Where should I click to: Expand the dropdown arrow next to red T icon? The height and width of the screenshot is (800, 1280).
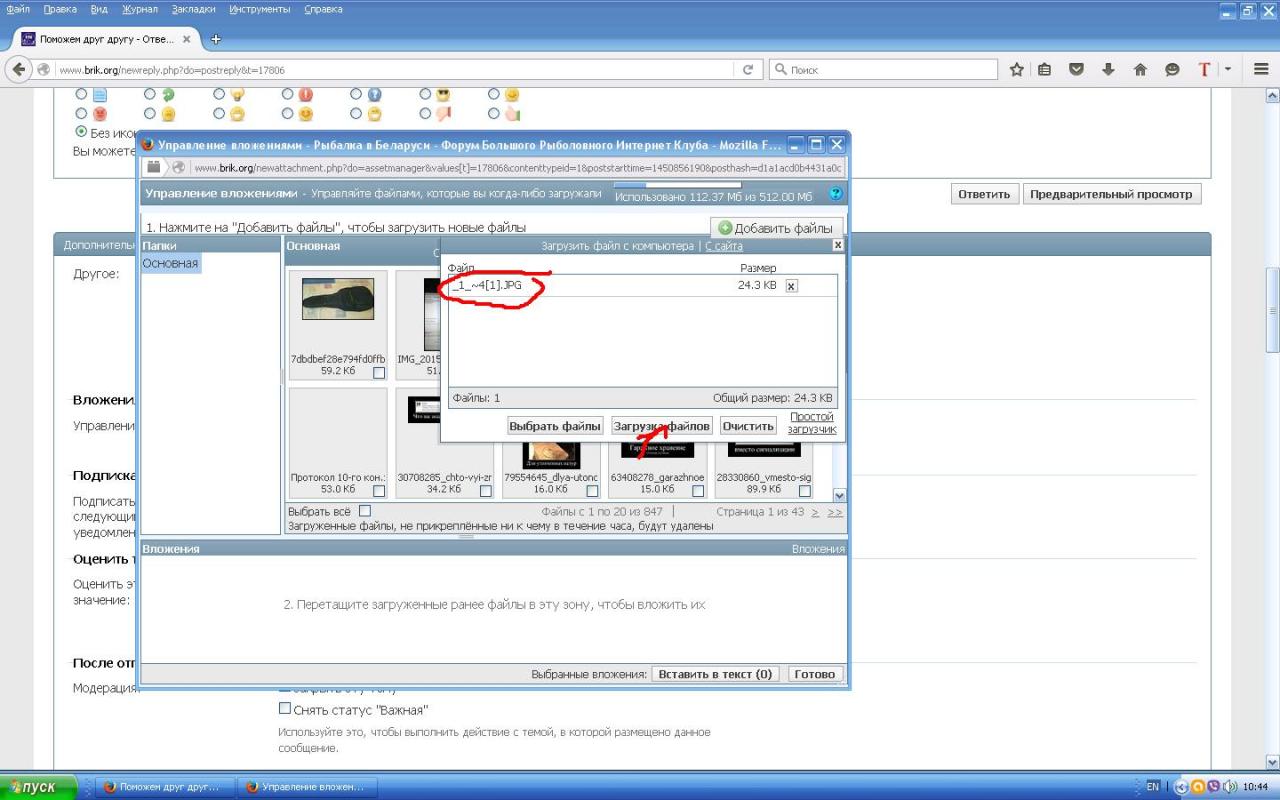coord(1227,70)
